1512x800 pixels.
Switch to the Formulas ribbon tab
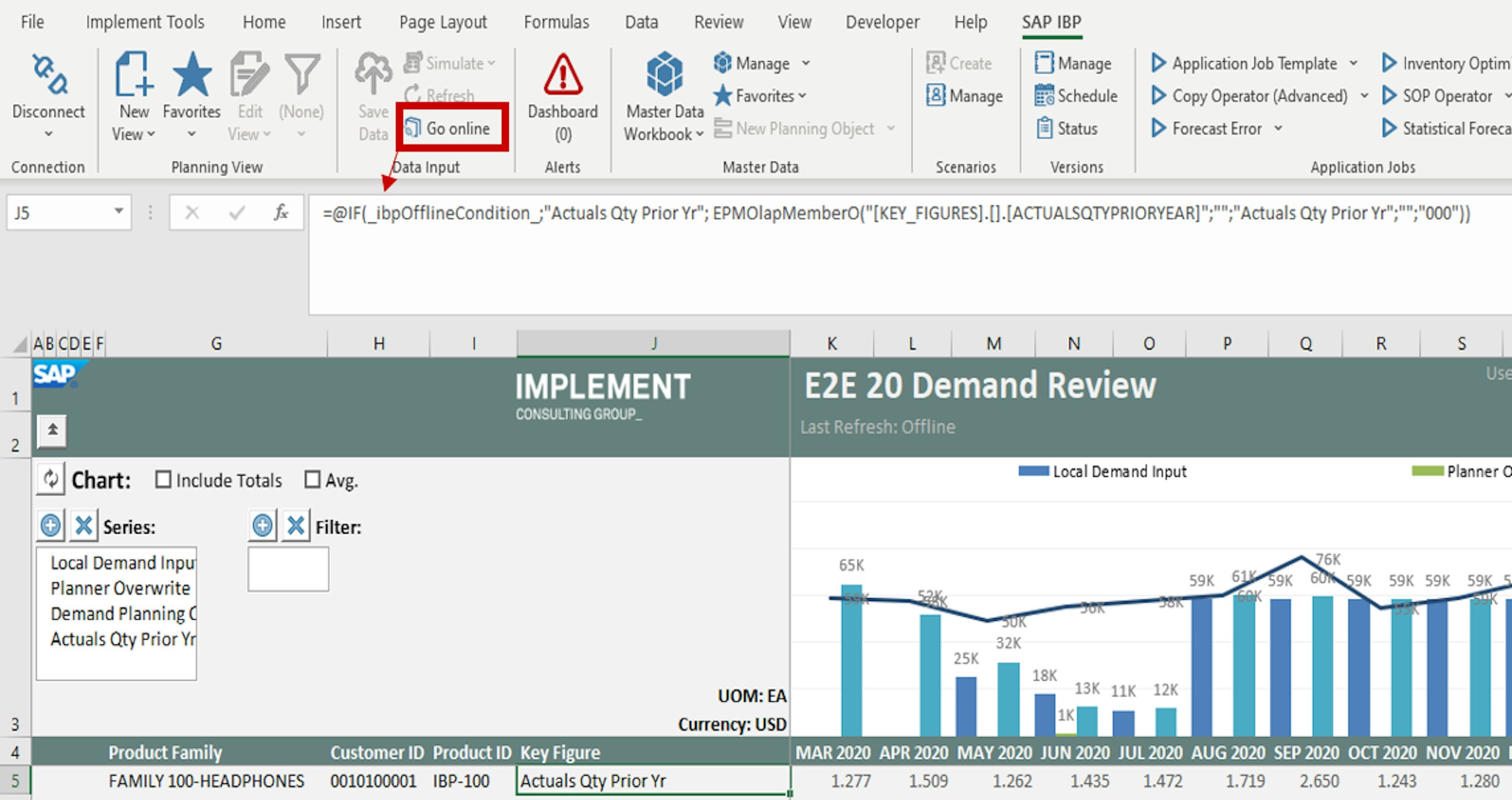pyautogui.click(x=556, y=22)
